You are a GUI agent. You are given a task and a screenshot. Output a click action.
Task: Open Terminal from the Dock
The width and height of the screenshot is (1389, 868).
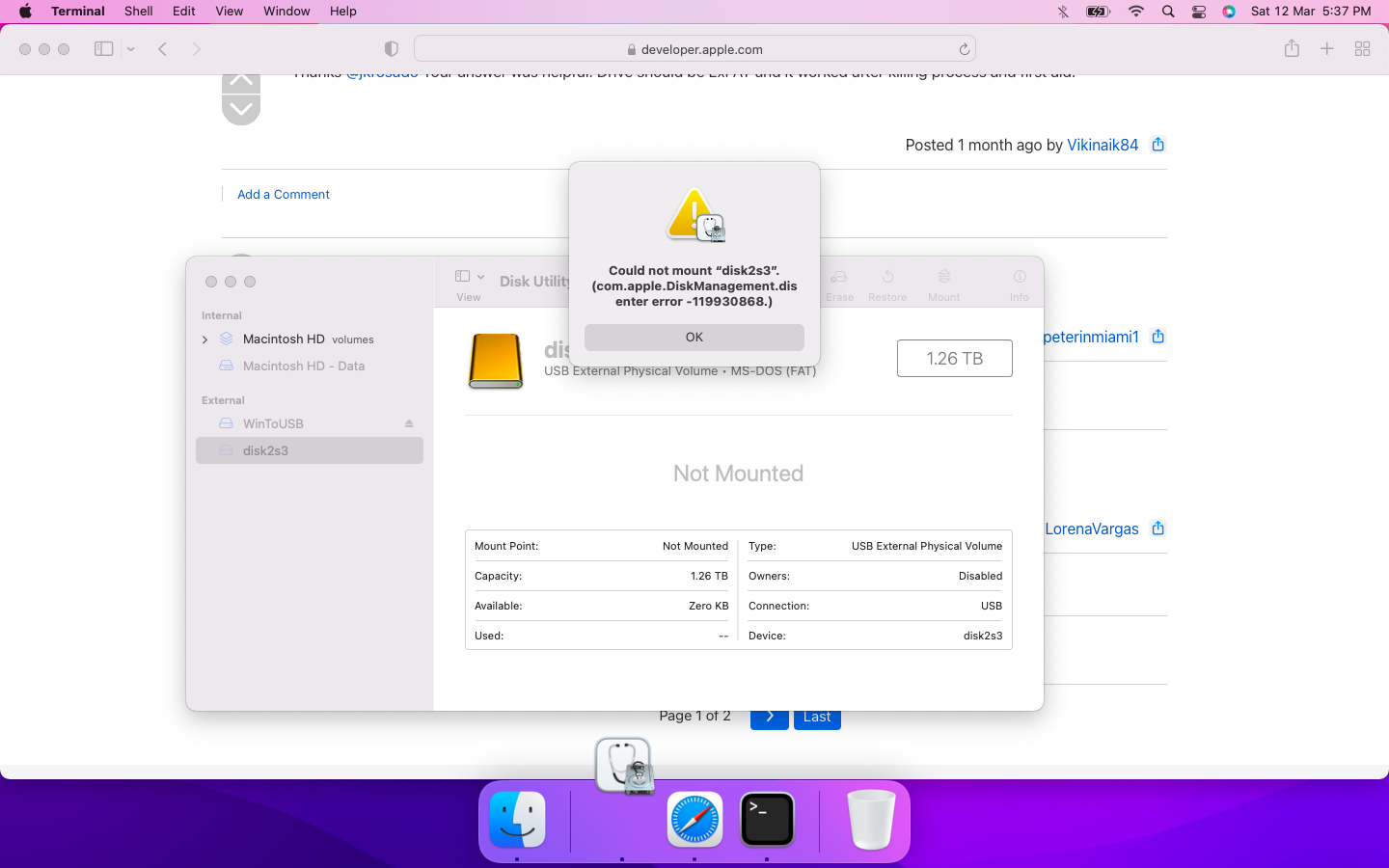tap(767, 820)
